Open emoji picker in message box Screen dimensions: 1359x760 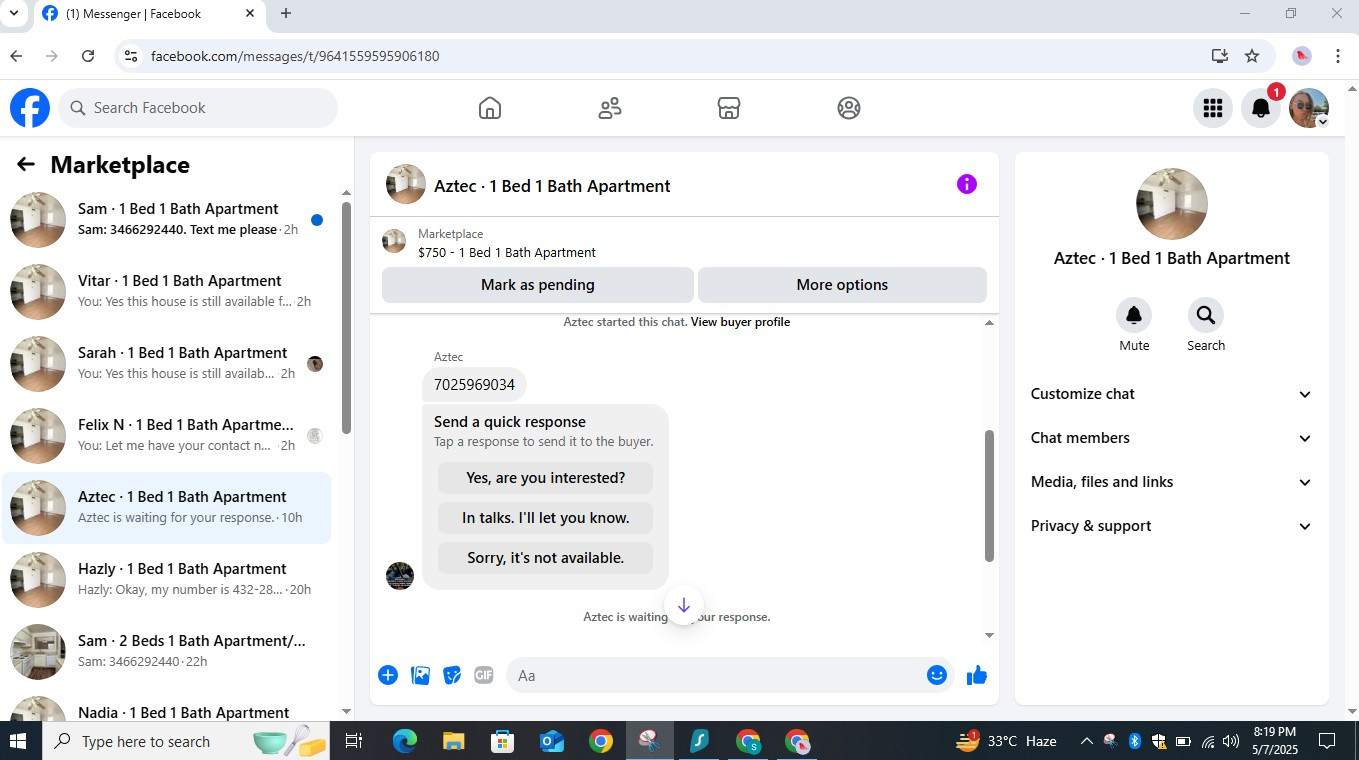tap(937, 675)
